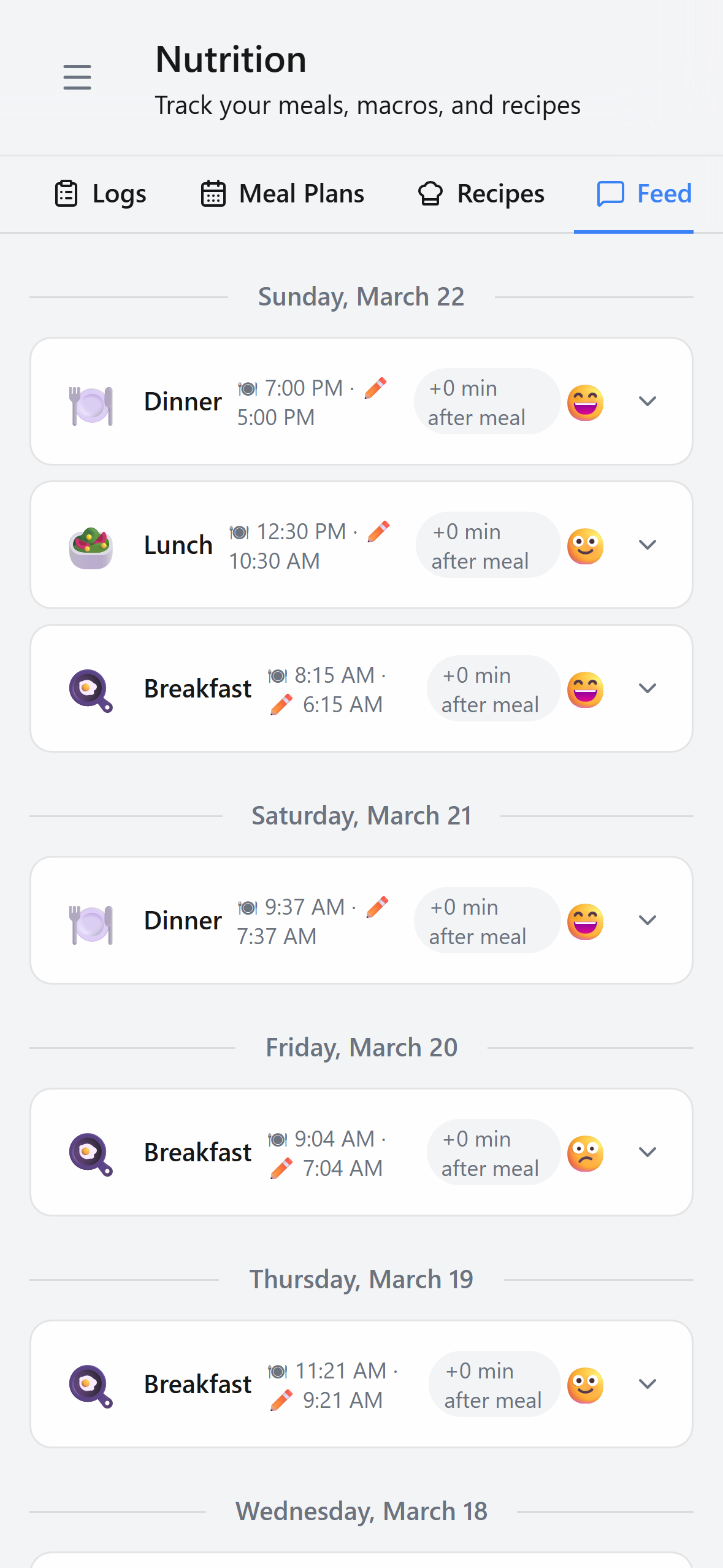Expand the Sunday Dinner entry
Screen dimensions: 723x1568
pyautogui.click(x=648, y=401)
